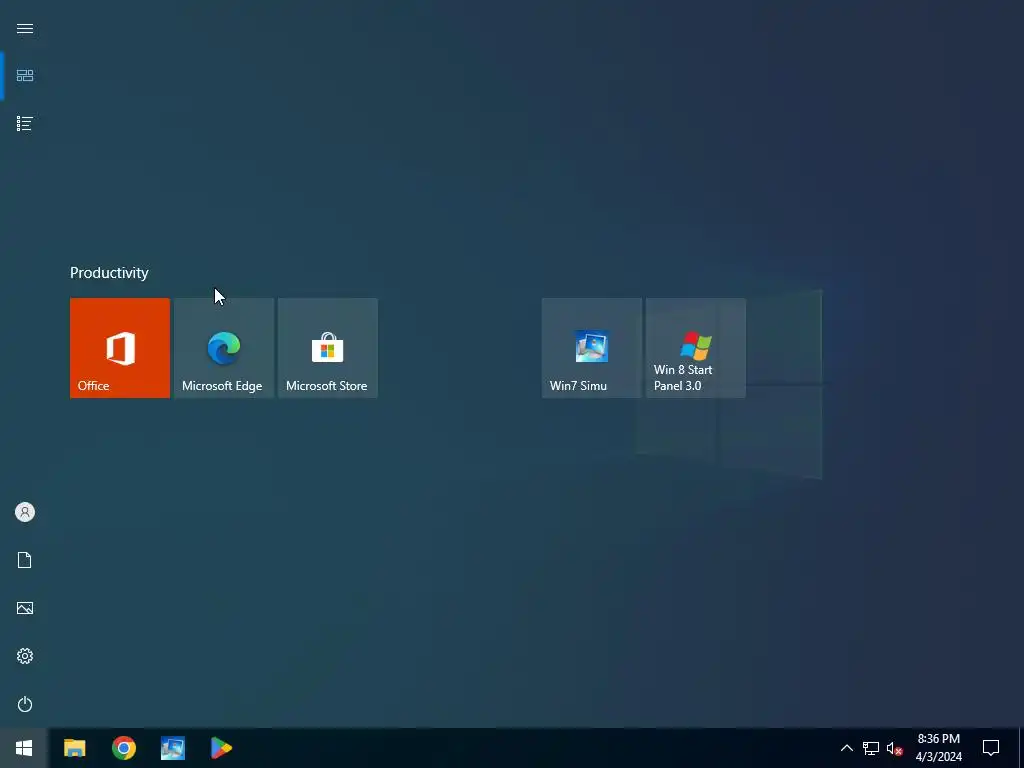Viewport: 1024px width, 768px height.
Task: Show hidden system tray icons
Action: click(x=846, y=748)
